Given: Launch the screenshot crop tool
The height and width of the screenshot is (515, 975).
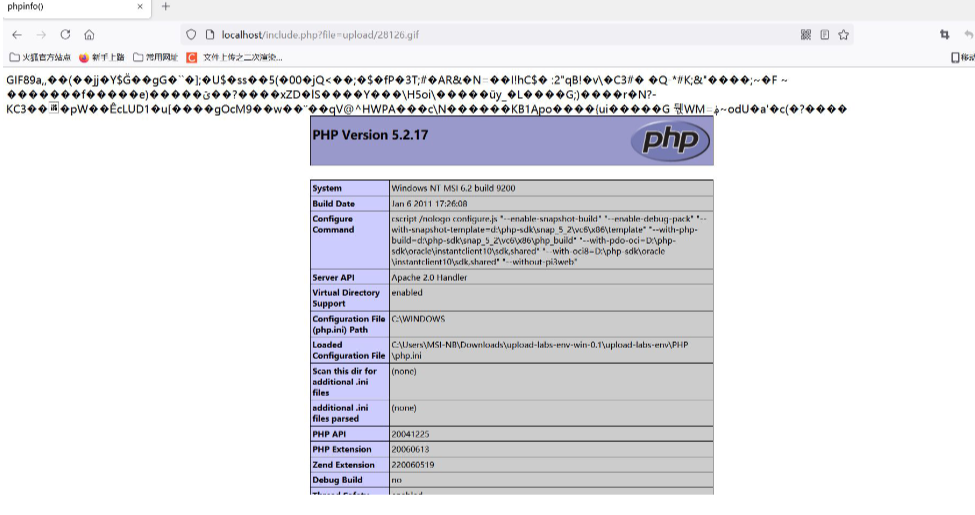Looking at the screenshot, I should click(944, 34).
